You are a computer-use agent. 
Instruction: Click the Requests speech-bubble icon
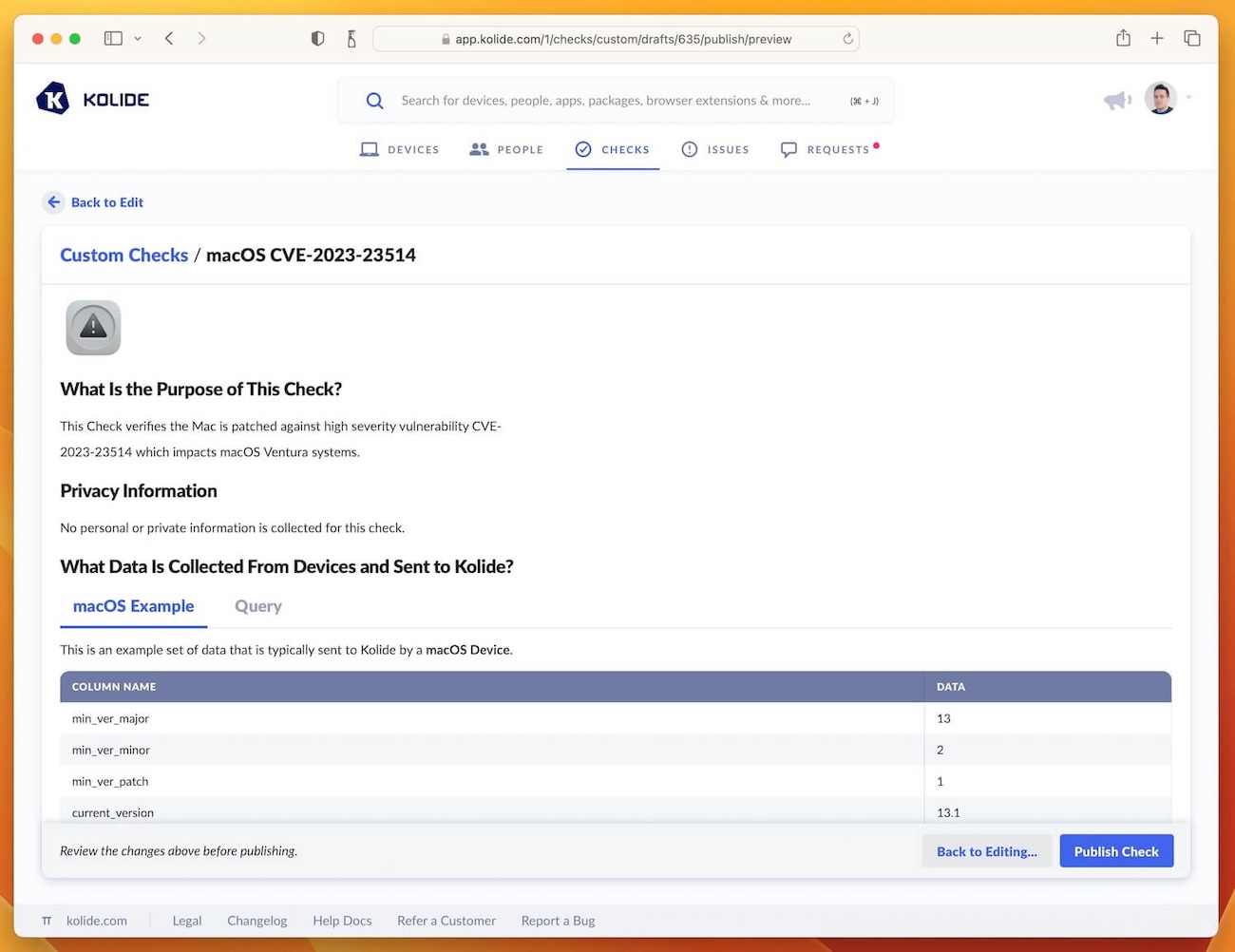point(788,149)
